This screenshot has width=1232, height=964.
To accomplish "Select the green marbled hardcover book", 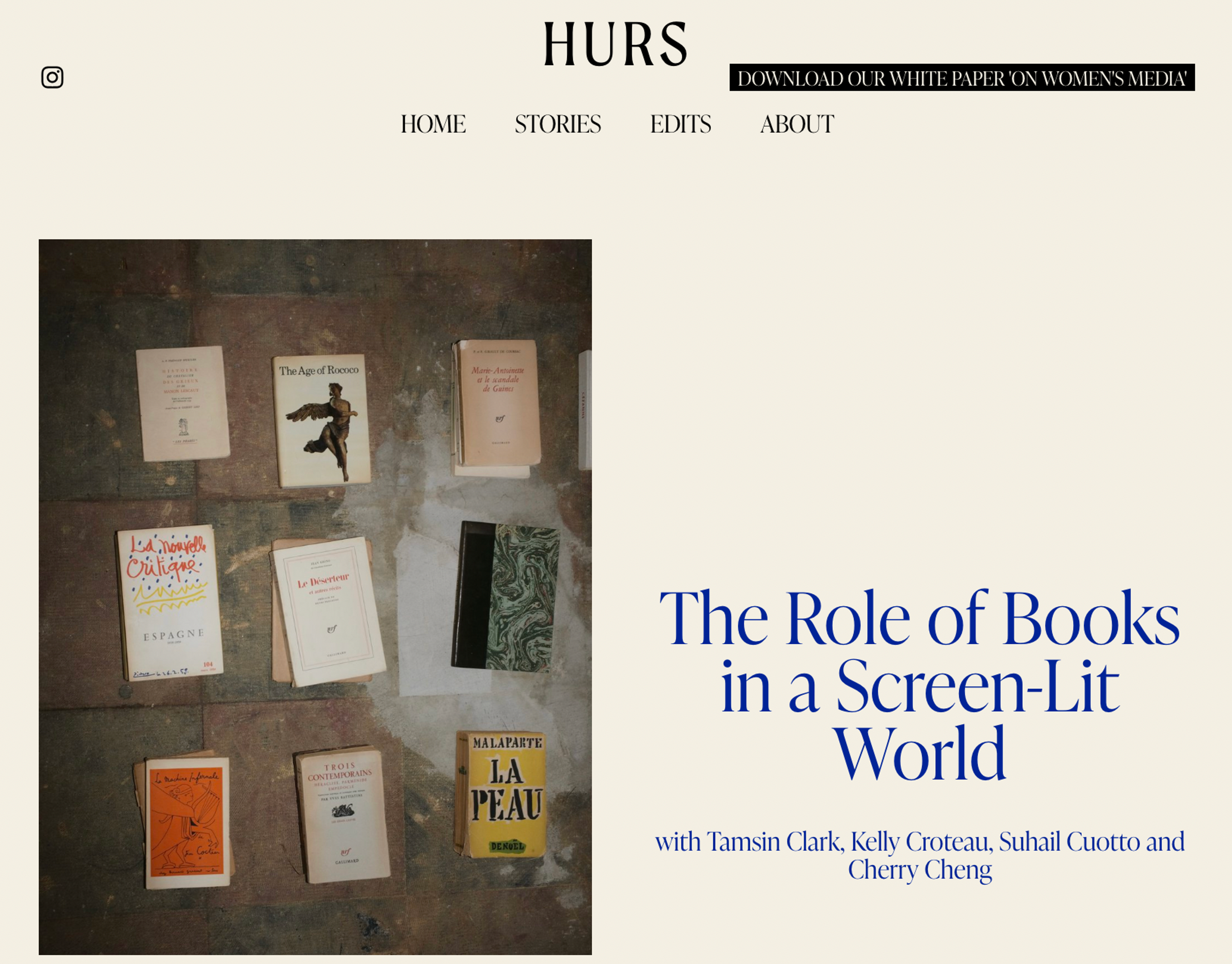I will (506, 597).
